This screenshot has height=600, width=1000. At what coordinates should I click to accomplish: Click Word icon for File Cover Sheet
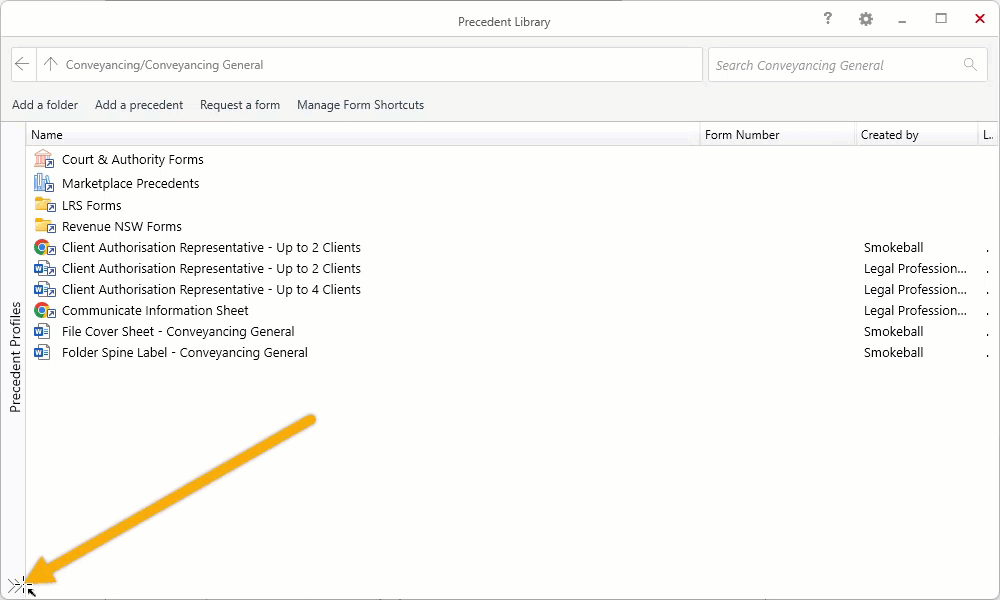[42, 332]
